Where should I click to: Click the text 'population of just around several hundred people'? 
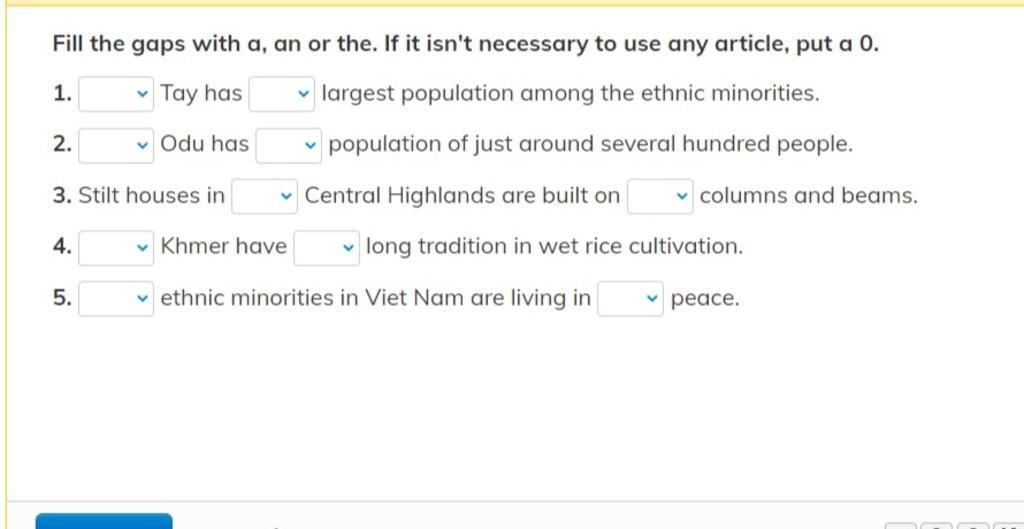coord(590,144)
